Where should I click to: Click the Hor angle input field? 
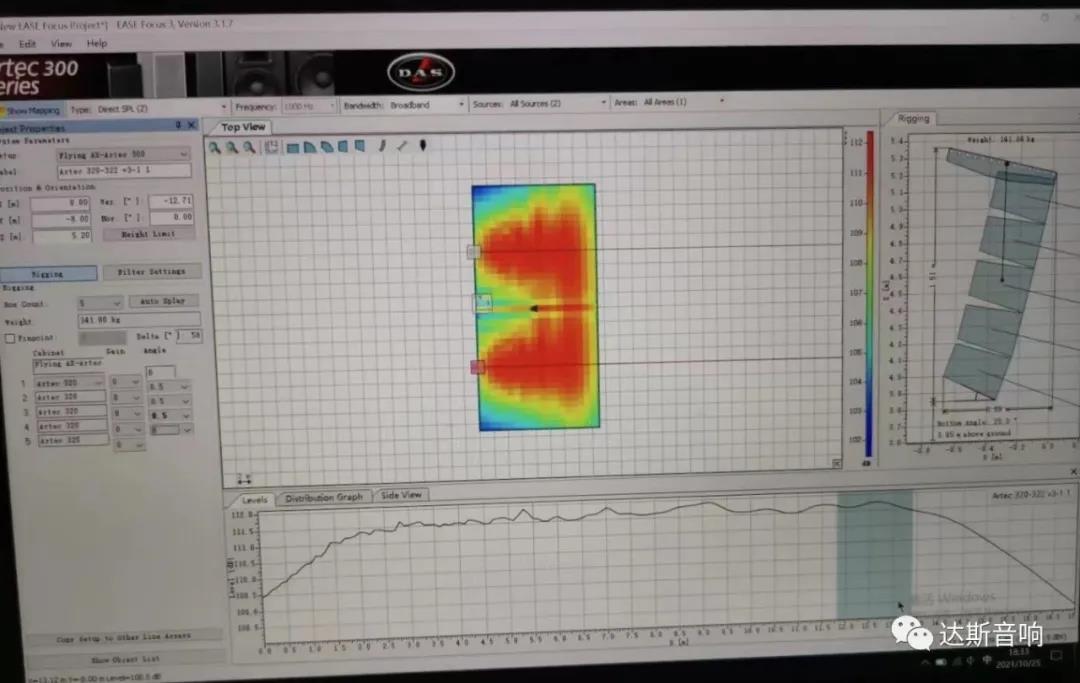171,218
